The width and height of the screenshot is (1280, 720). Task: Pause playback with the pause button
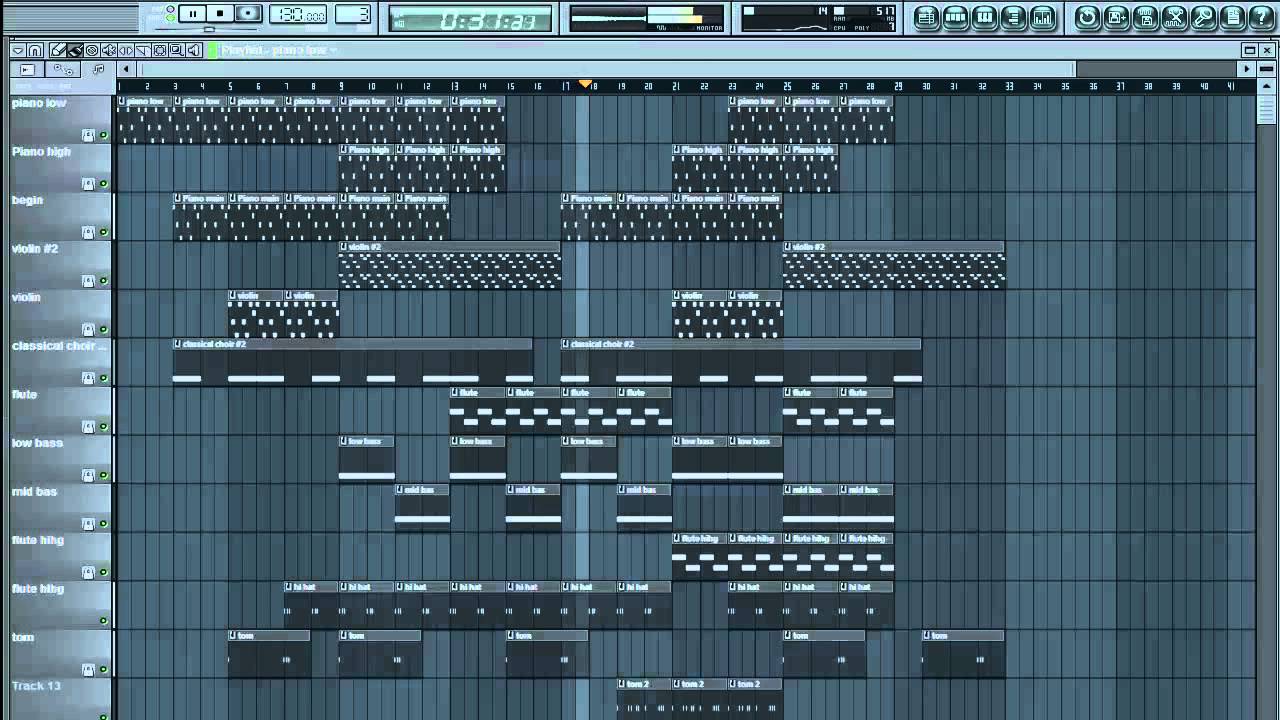(x=193, y=13)
